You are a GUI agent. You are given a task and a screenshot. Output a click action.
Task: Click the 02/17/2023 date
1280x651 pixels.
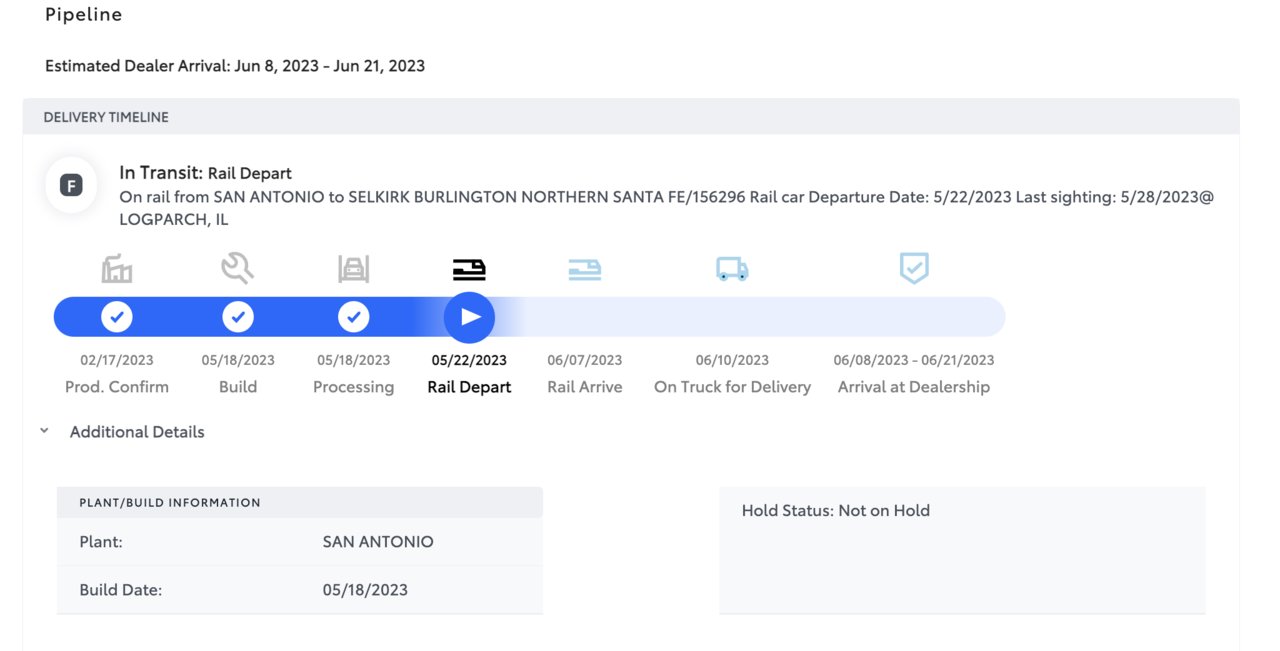[x=117, y=360]
